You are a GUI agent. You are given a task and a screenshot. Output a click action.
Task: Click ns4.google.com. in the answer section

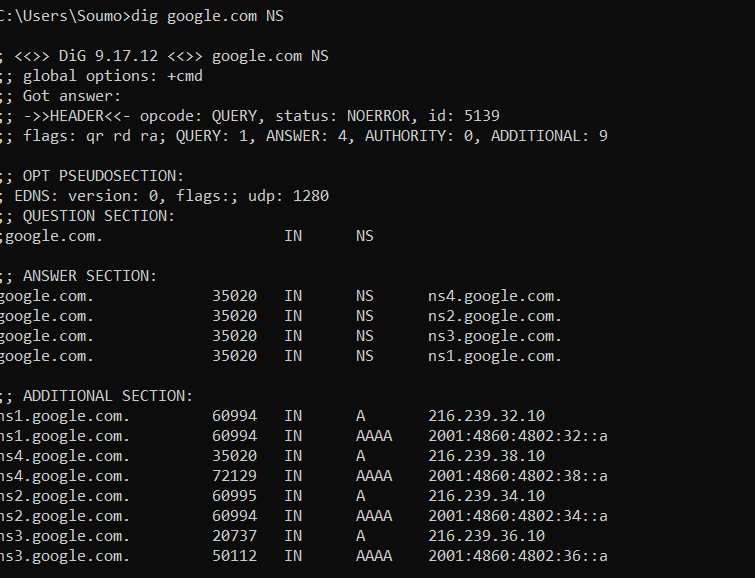tap(495, 296)
